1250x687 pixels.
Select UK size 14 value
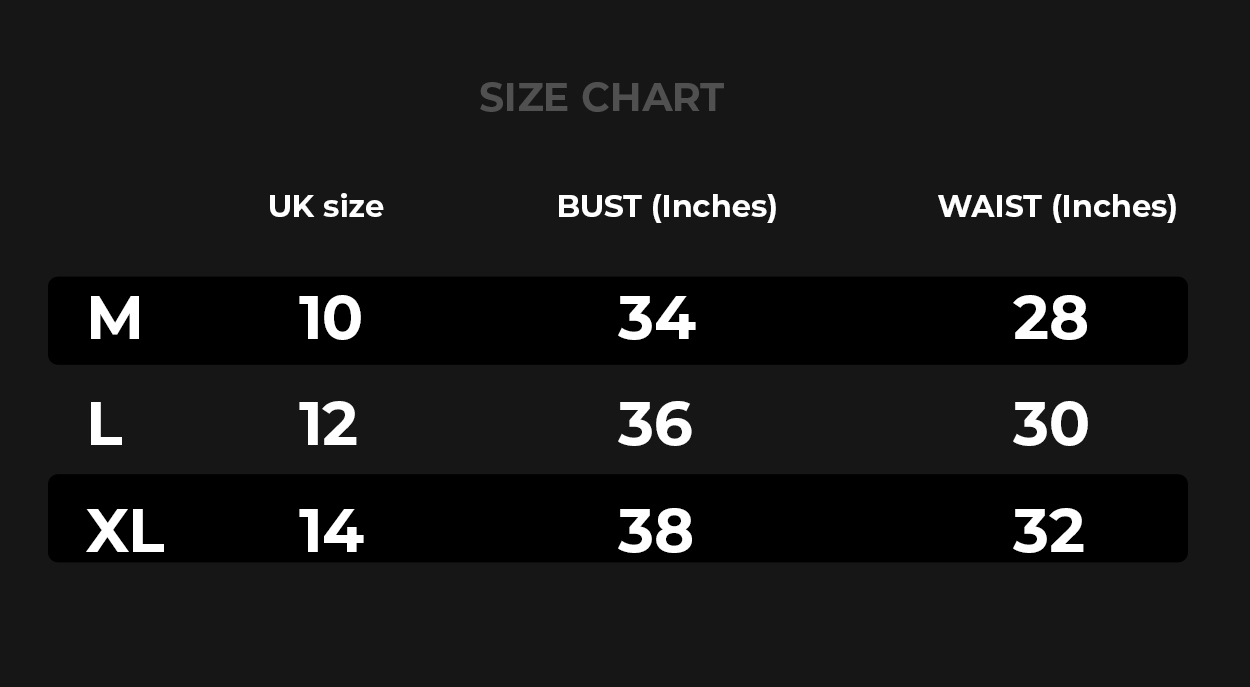point(331,531)
